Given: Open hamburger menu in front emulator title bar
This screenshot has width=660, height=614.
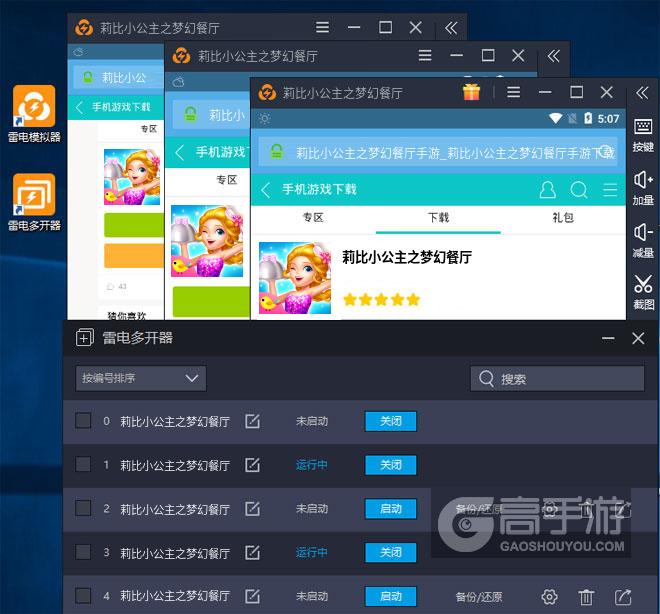Looking at the screenshot, I should (x=514, y=92).
